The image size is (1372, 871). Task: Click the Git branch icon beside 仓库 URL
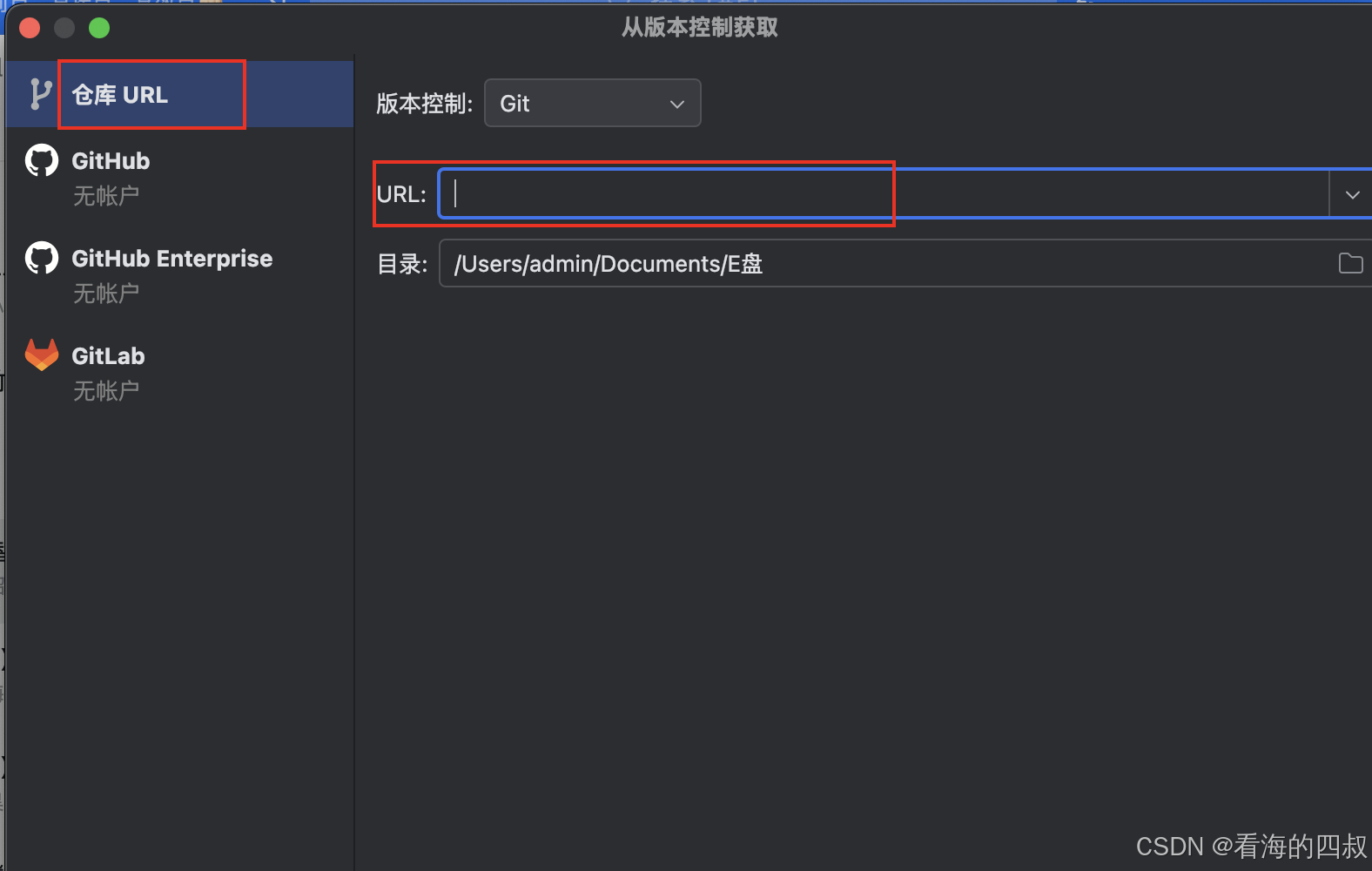(39, 93)
